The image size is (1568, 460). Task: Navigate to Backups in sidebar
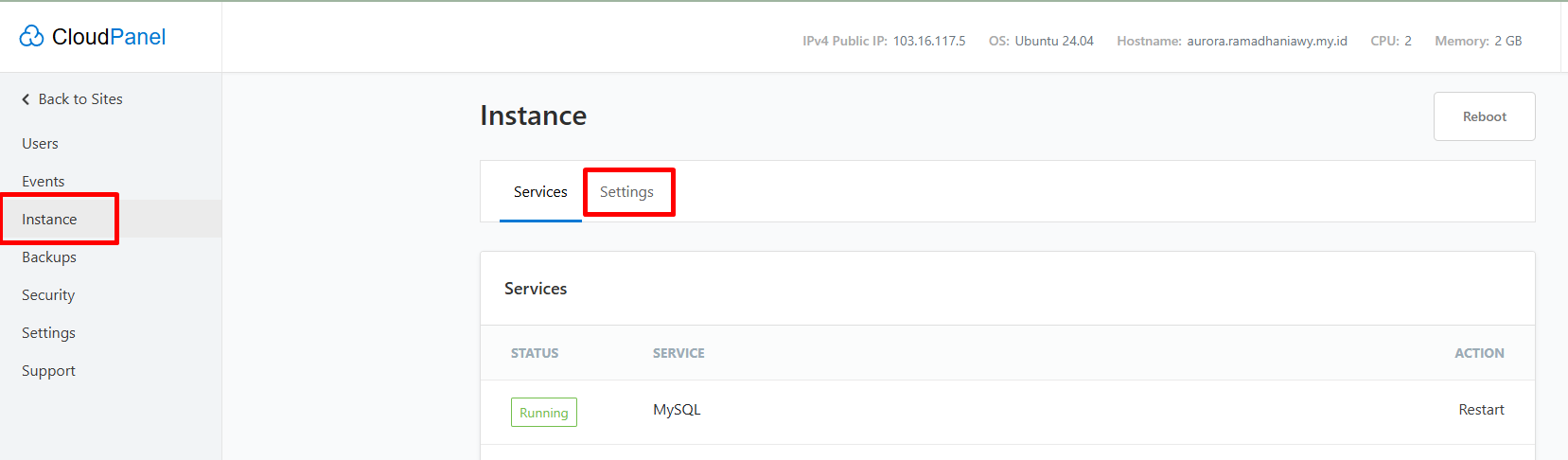49,257
